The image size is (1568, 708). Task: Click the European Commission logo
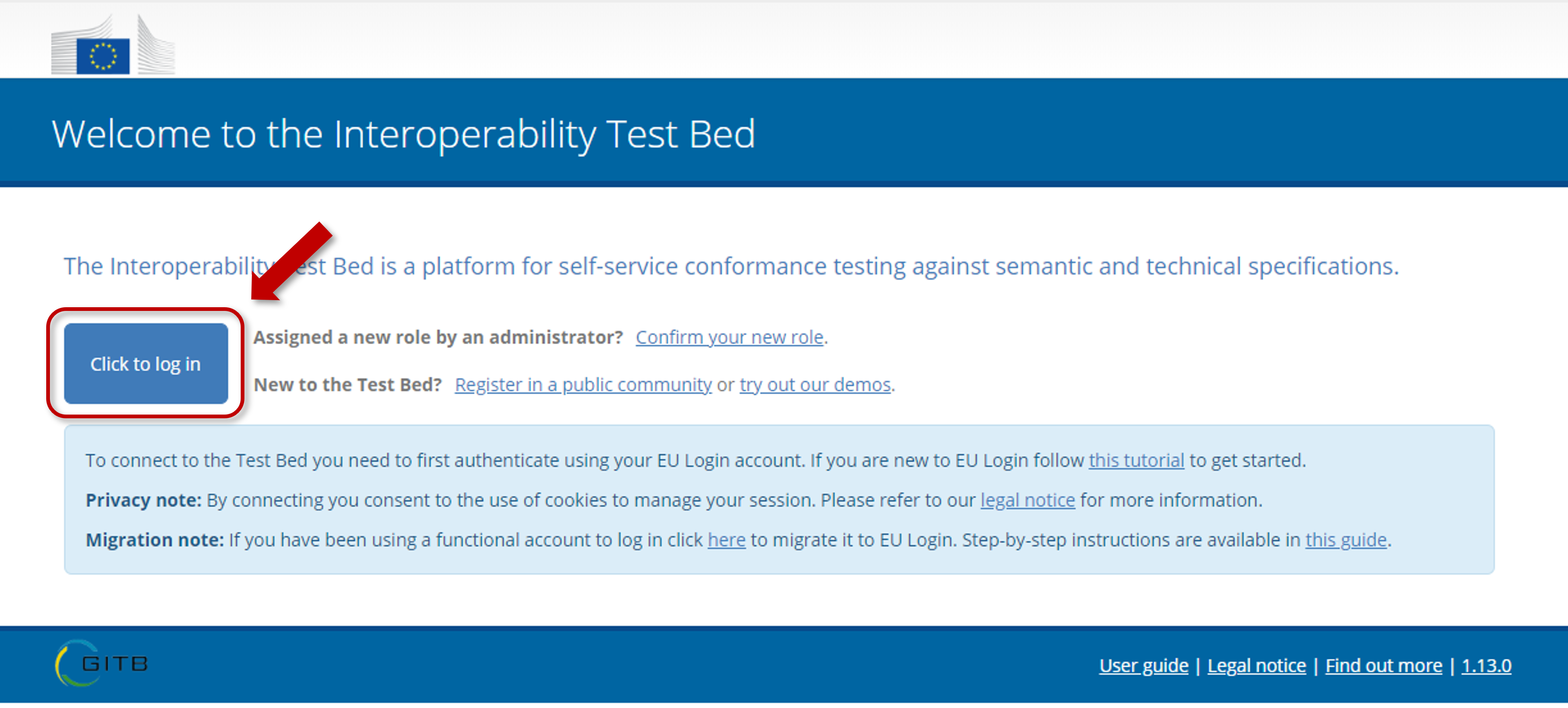(x=113, y=44)
